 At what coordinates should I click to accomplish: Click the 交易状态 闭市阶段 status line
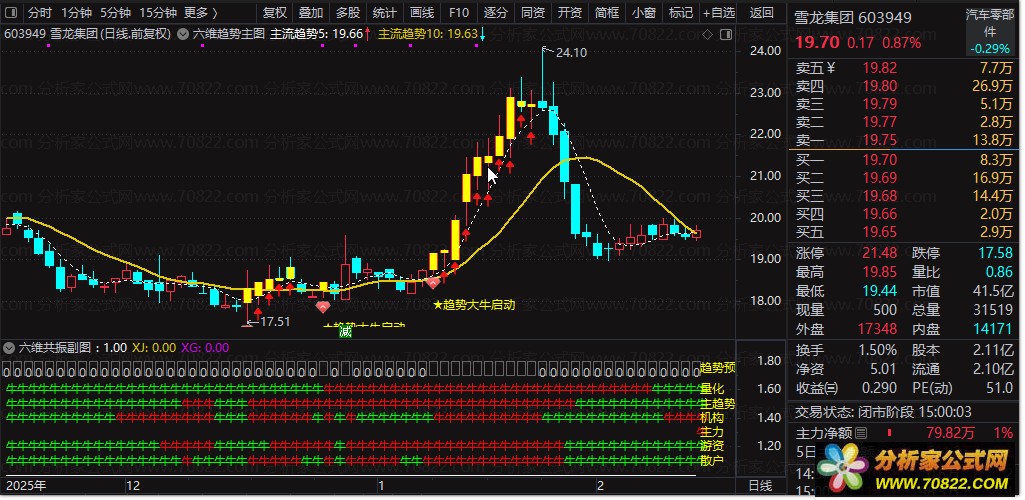click(x=883, y=412)
